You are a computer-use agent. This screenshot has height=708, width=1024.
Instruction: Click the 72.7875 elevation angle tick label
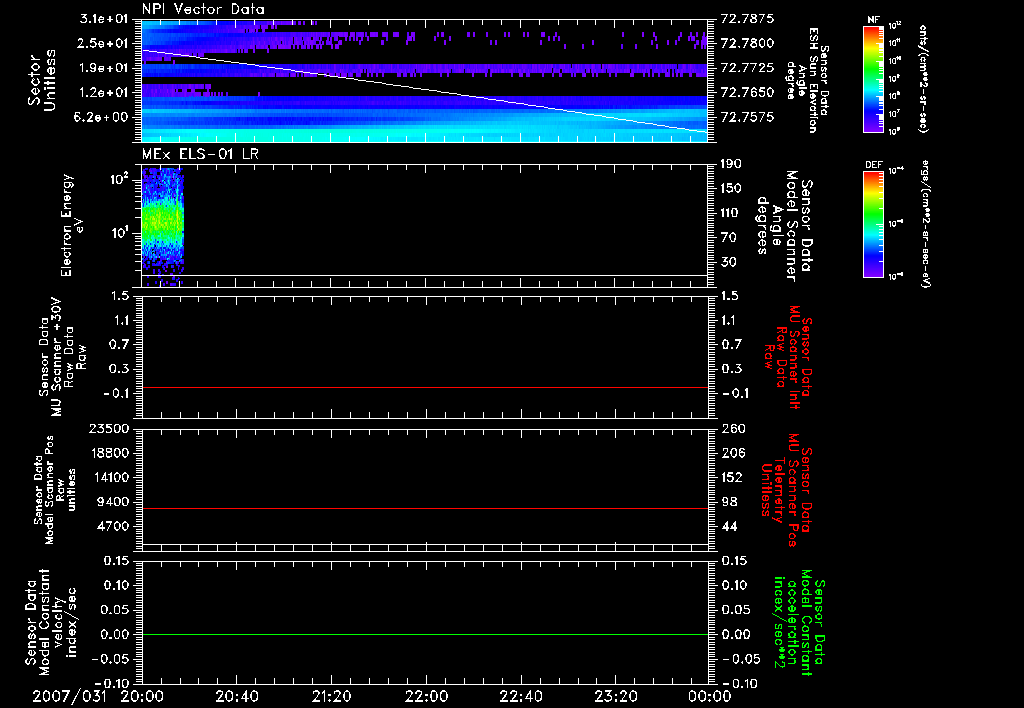[x=747, y=19]
